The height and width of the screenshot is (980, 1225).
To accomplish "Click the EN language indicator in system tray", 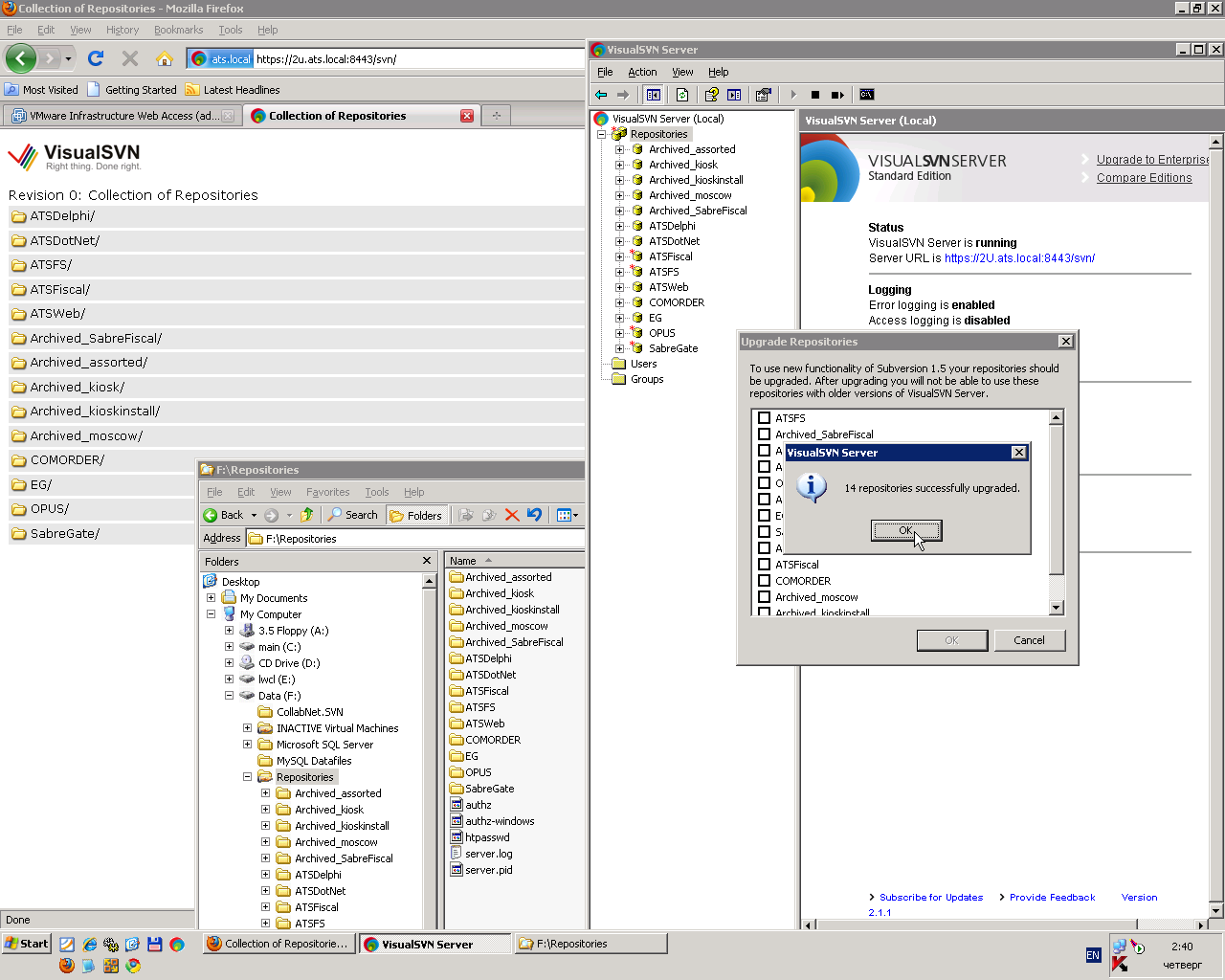I will [x=1093, y=955].
